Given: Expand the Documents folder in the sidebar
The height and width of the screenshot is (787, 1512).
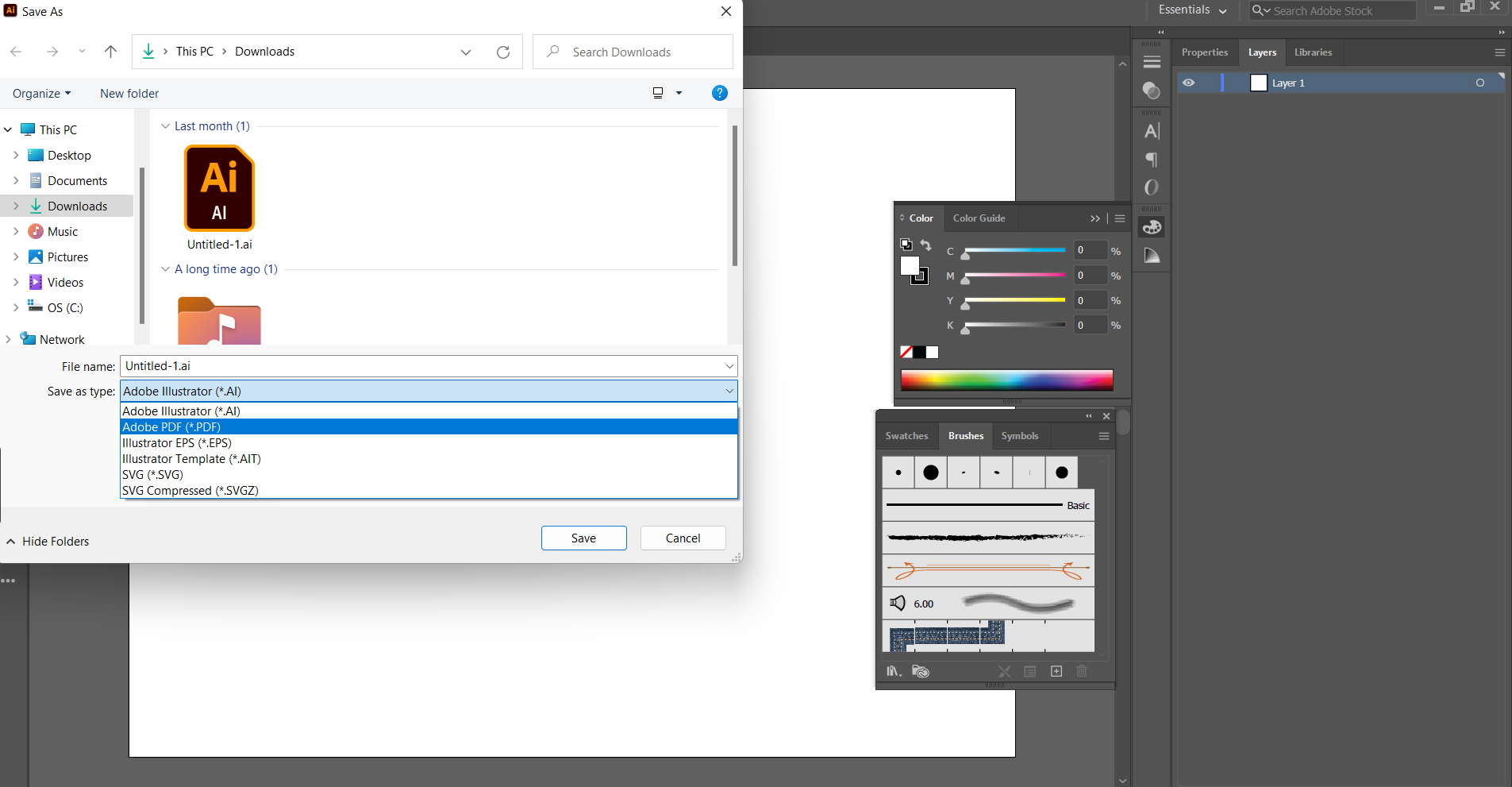Looking at the screenshot, I should coord(16,180).
